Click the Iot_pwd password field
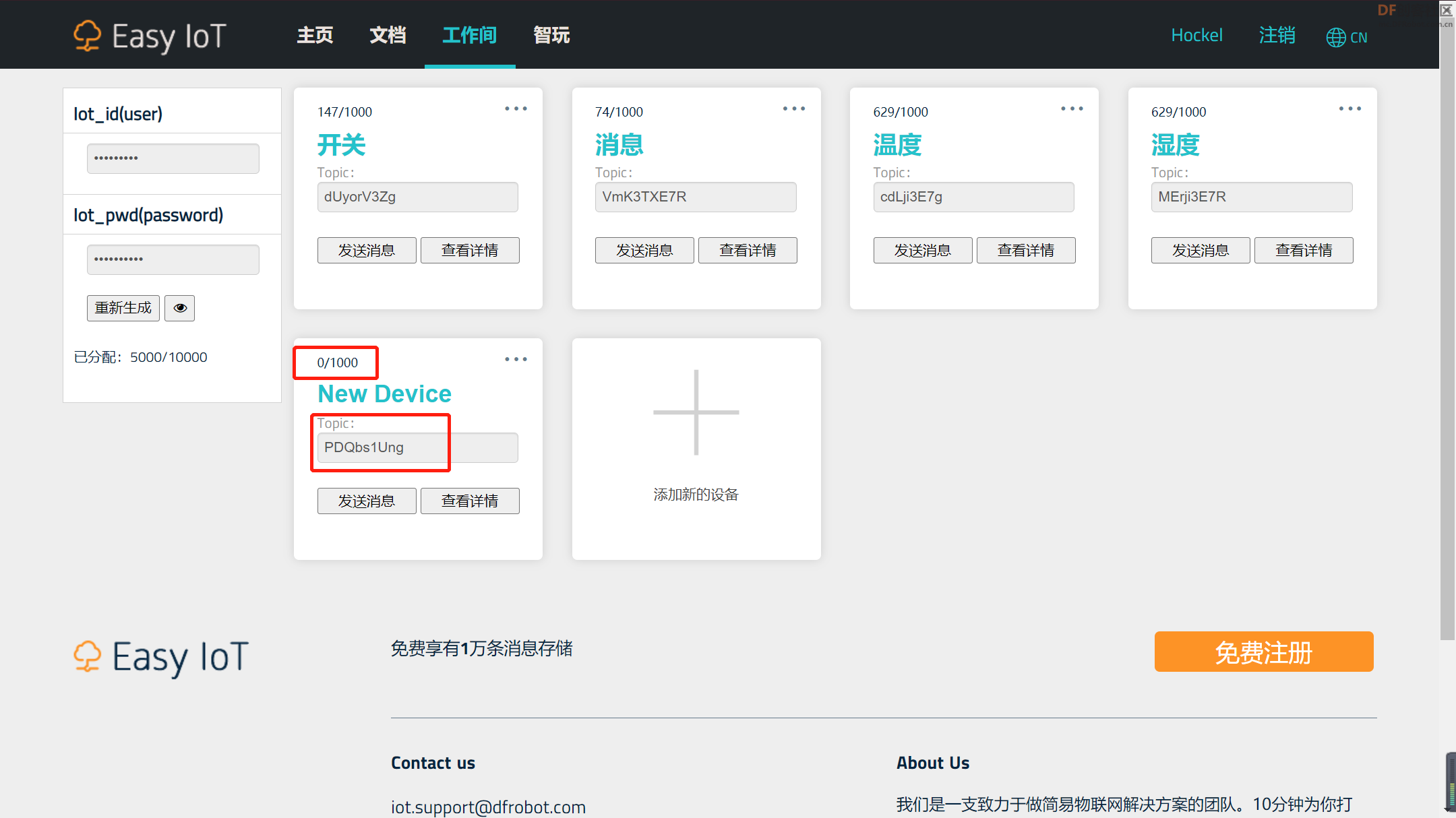 [x=173, y=259]
